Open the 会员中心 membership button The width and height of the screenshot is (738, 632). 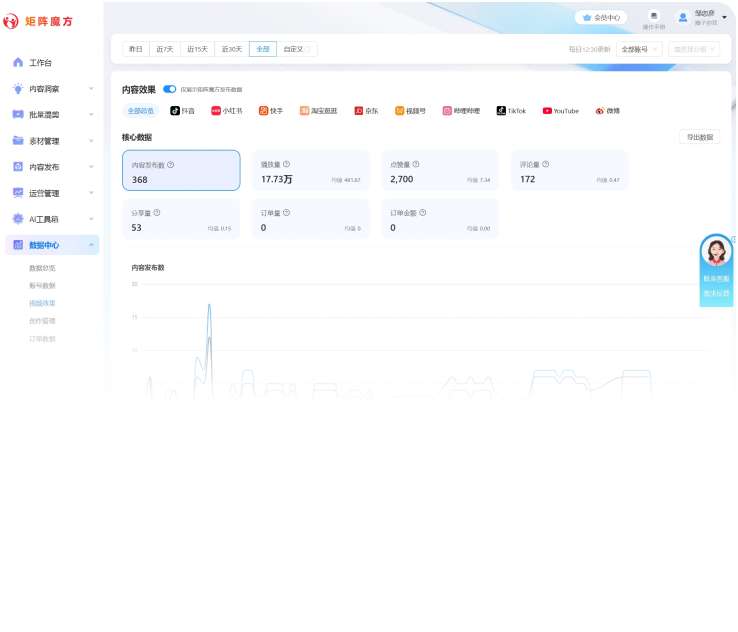pos(601,17)
